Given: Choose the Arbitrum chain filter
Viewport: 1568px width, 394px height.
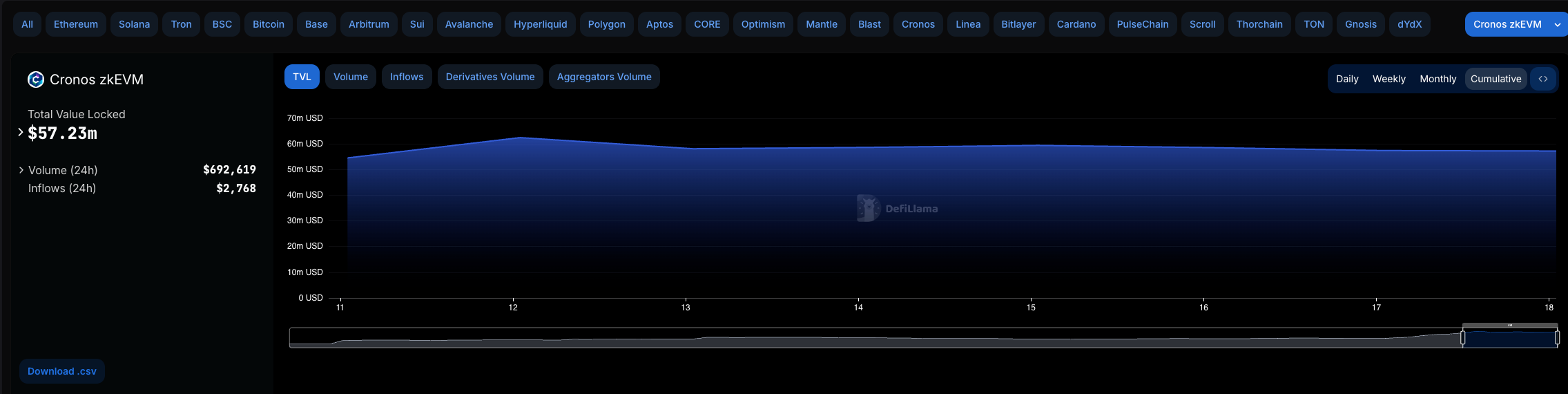Looking at the screenshot, I should click(x=369, y=24).
